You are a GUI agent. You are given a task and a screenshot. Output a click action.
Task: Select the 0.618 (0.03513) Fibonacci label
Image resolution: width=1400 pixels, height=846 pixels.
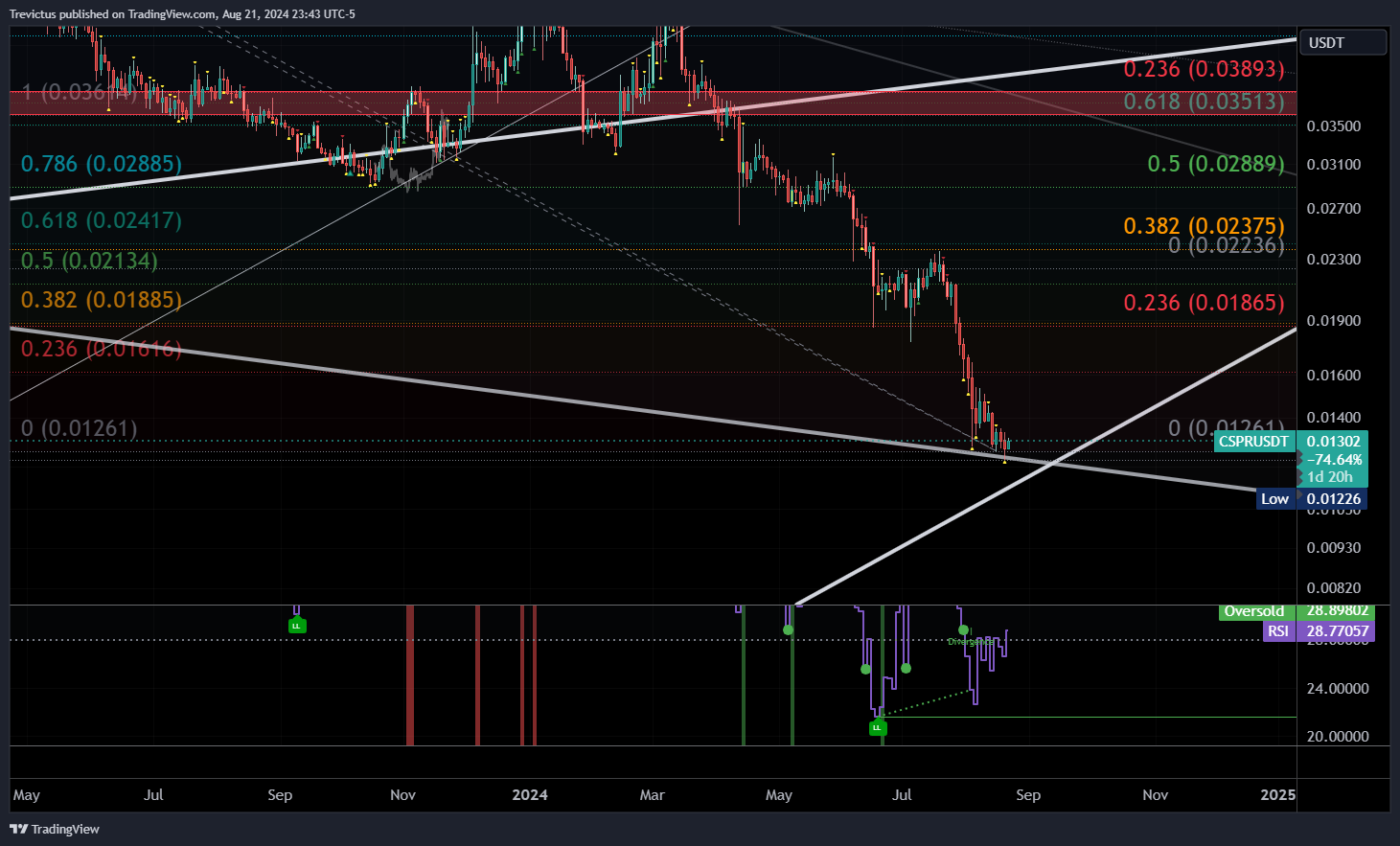click(x=1204, y=102)
